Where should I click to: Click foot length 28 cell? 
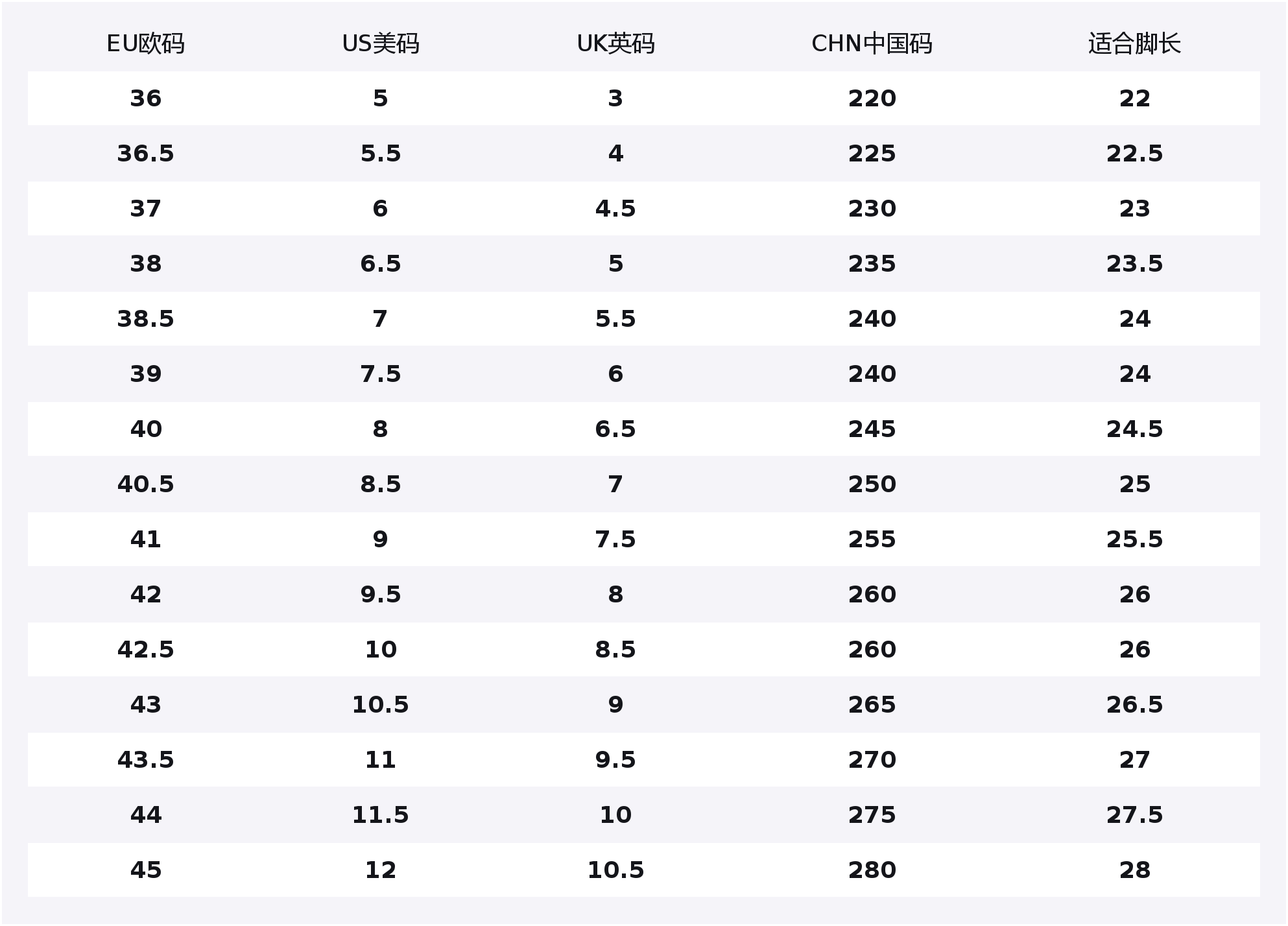1134,870
